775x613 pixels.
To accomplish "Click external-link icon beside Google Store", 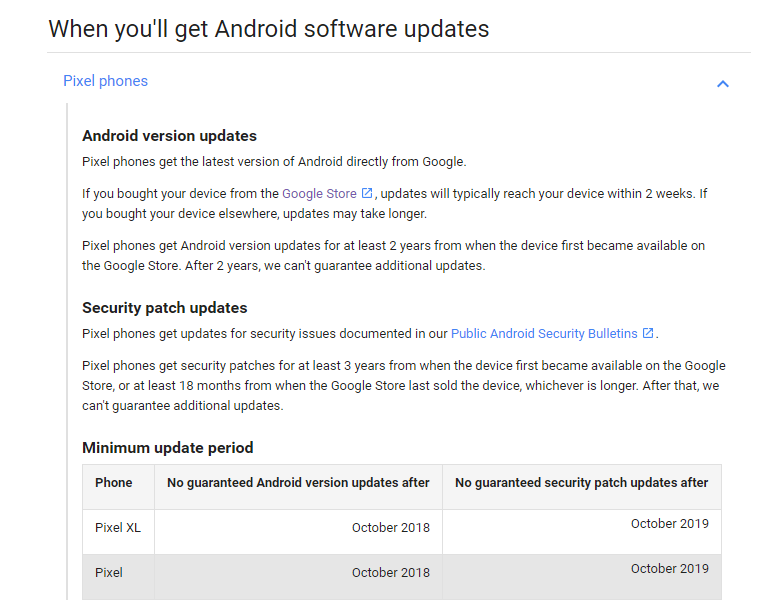I will pos(367,193).
